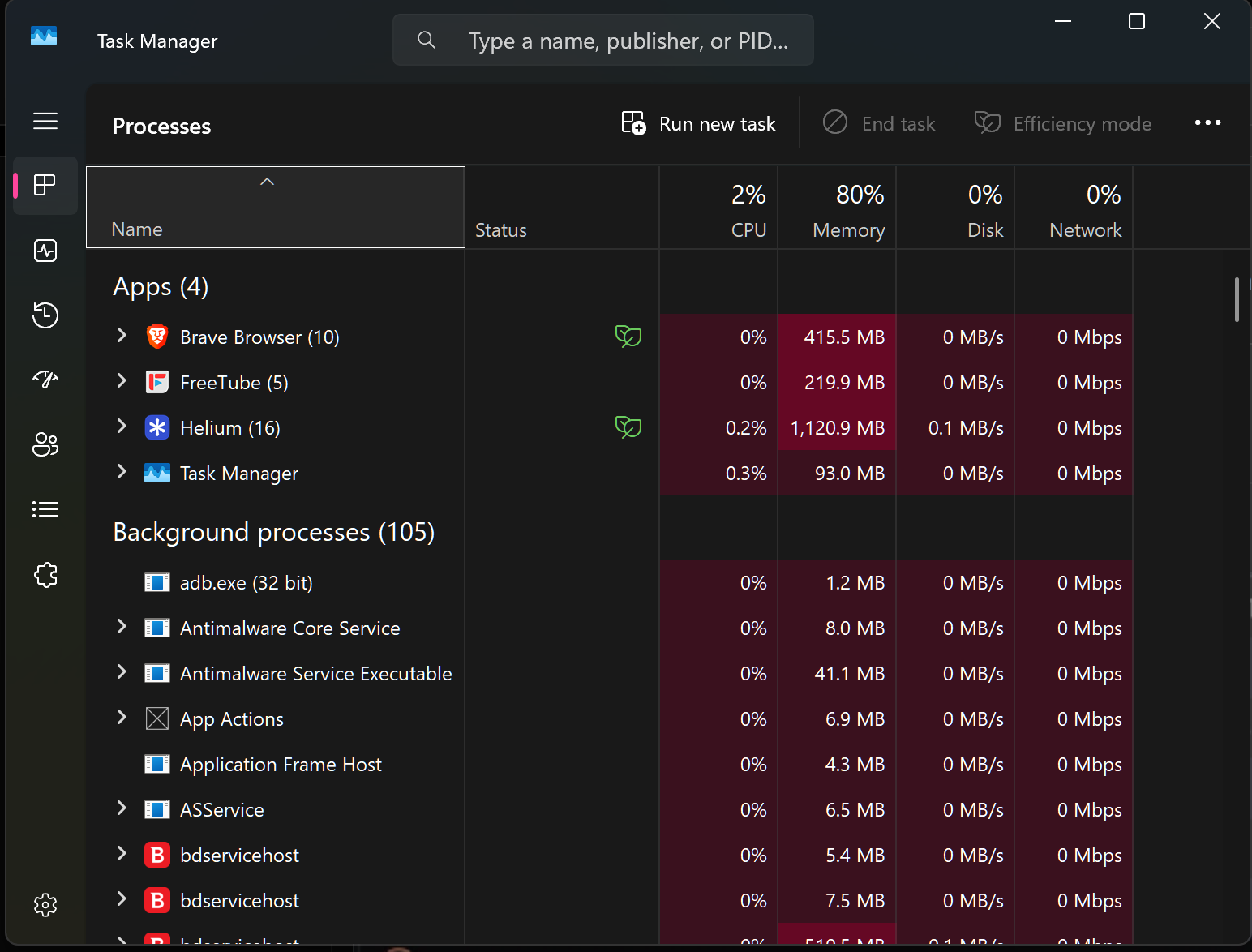This screenshot has height=952, width=1252.
Task: Expand the Helium process group
Action: pos(122,426)
